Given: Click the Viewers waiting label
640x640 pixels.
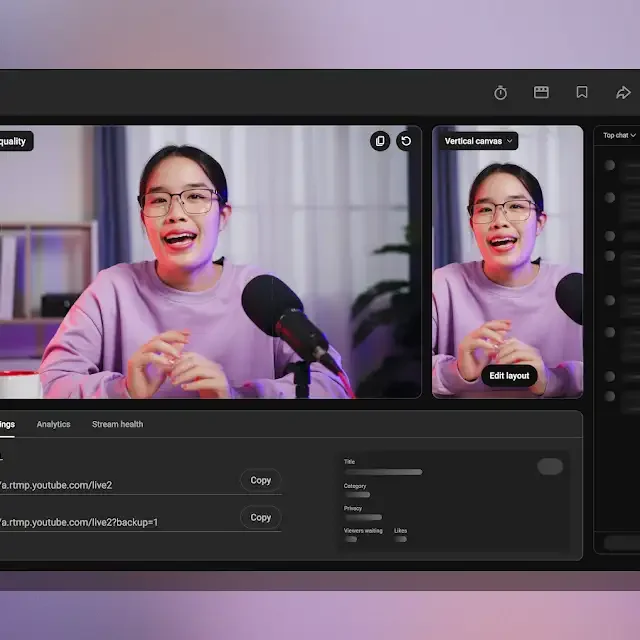Looking at the screenshot, I should click(x=363, y=531).
